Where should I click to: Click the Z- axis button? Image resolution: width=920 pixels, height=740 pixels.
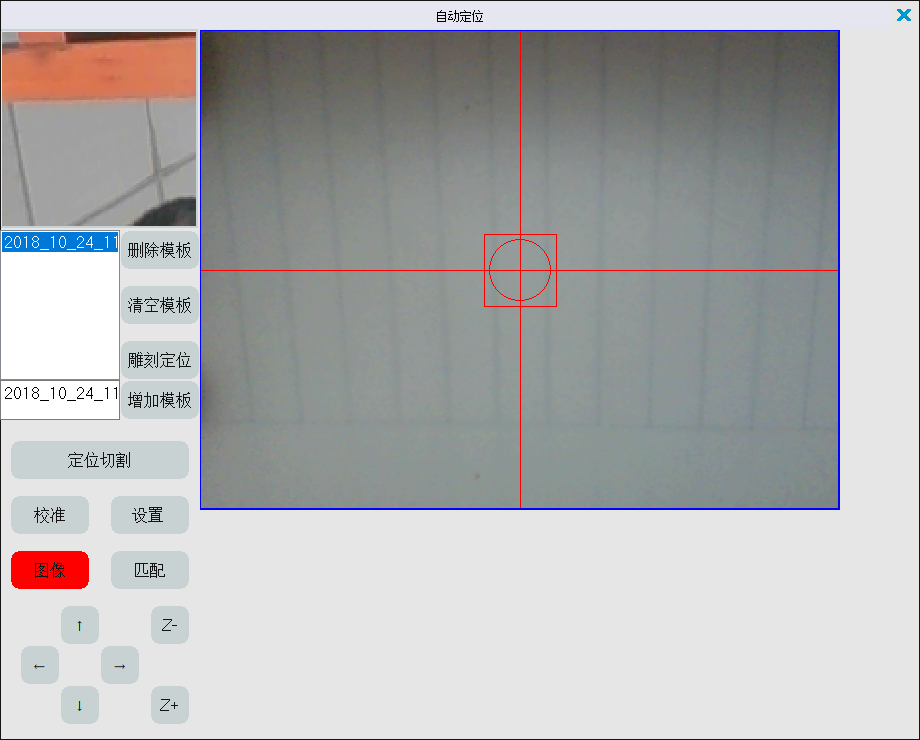click(x=169, y=625)
